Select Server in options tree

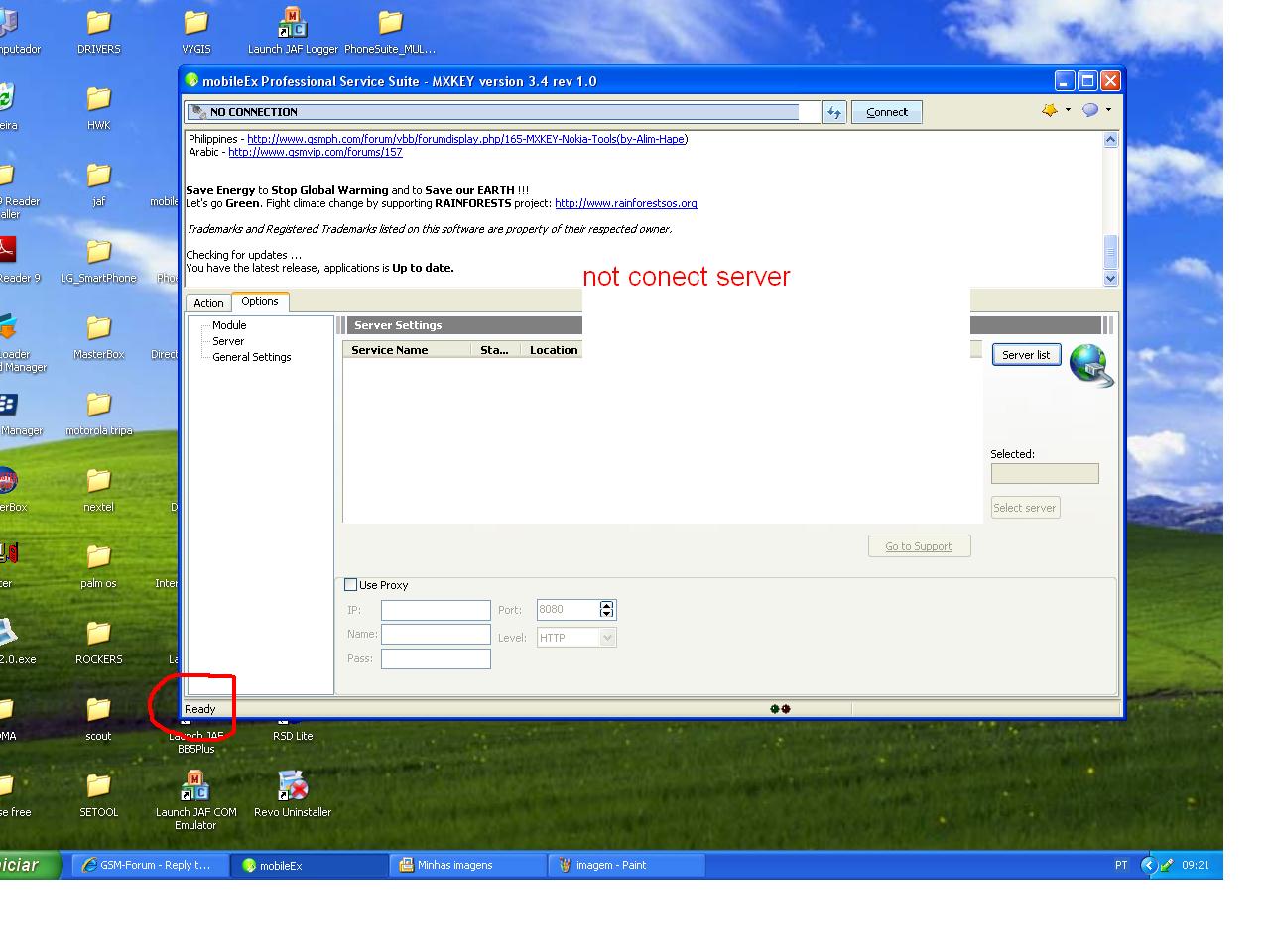coord(228,341)
